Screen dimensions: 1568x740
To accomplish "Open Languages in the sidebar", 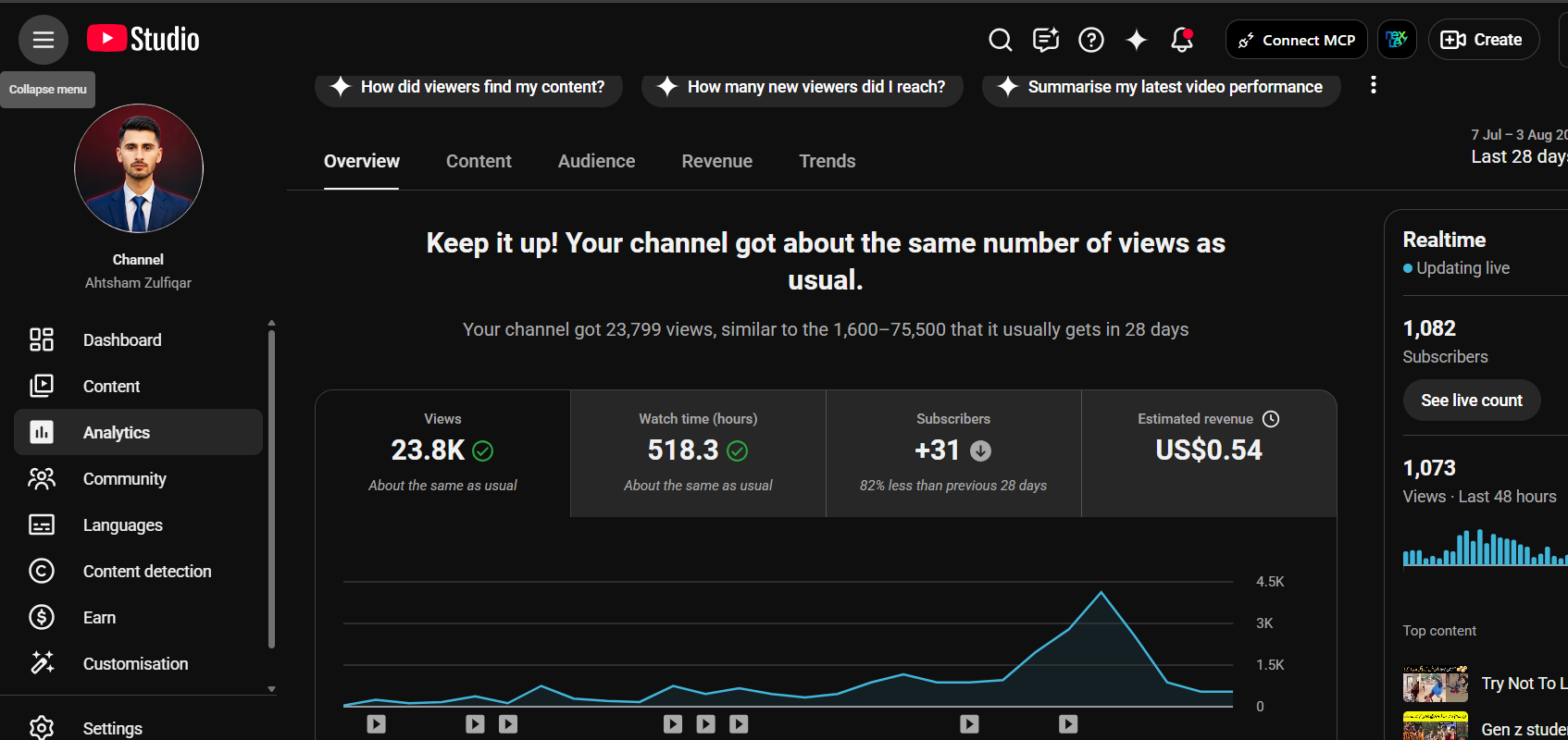I will coord(139,524).
